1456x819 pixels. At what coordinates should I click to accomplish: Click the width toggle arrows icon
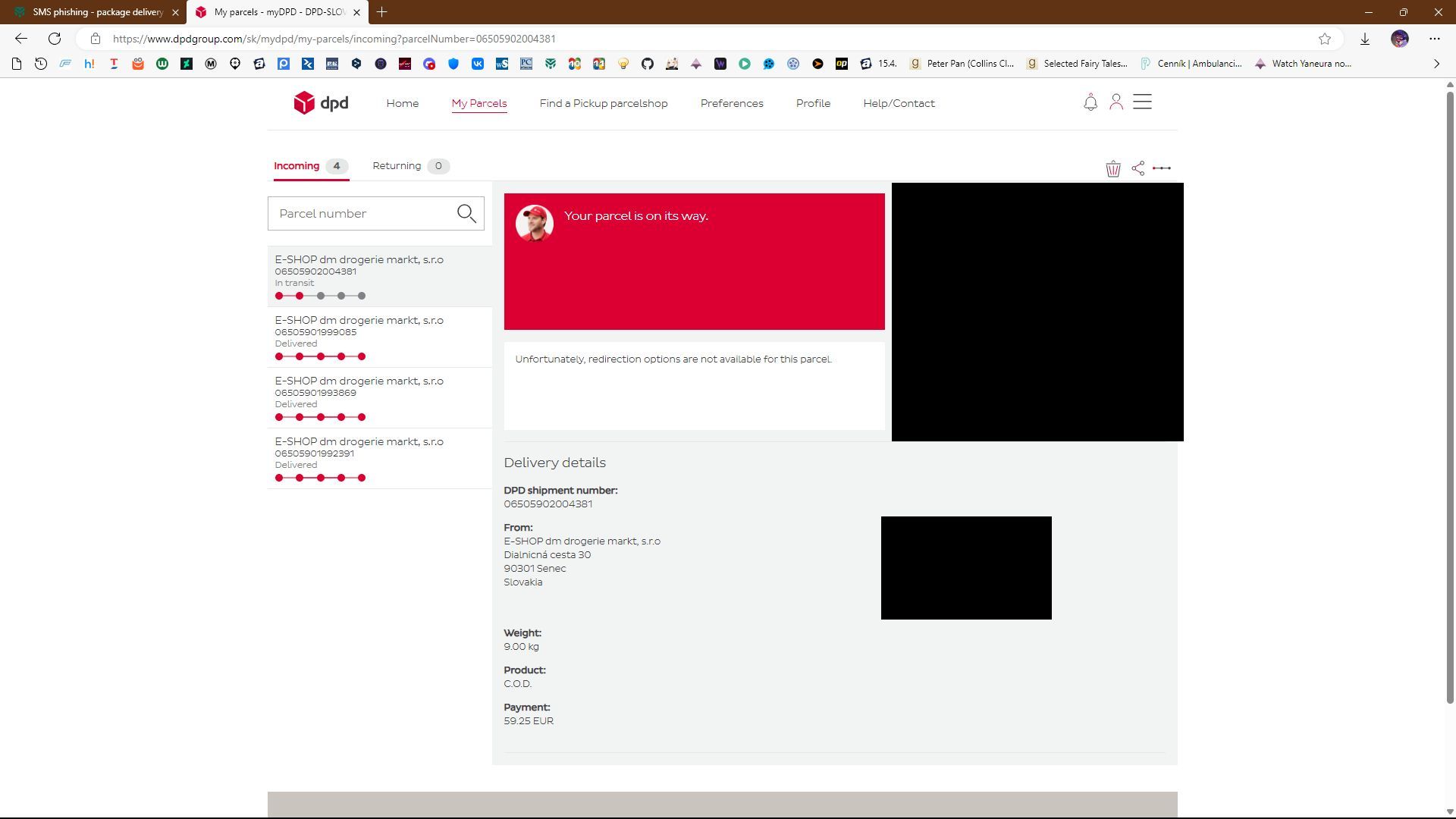pos(1161,168)
